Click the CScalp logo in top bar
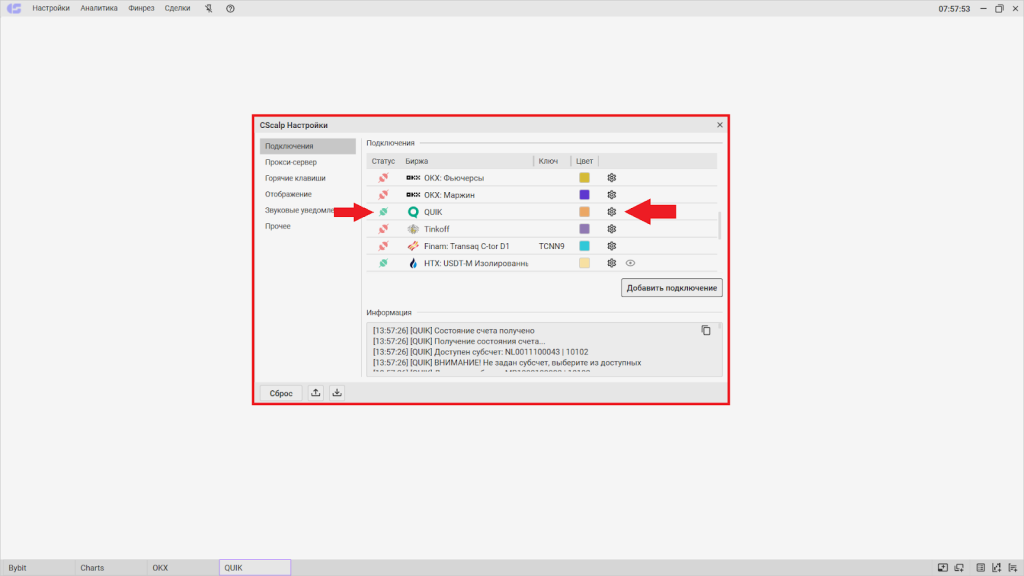Viewport: 1024px width, 576px height. (14, 8)
